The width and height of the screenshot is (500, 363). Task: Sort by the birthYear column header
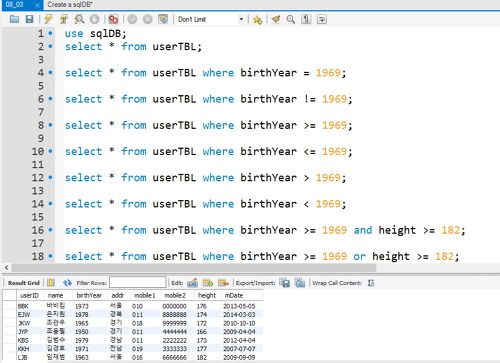(89, 295)
